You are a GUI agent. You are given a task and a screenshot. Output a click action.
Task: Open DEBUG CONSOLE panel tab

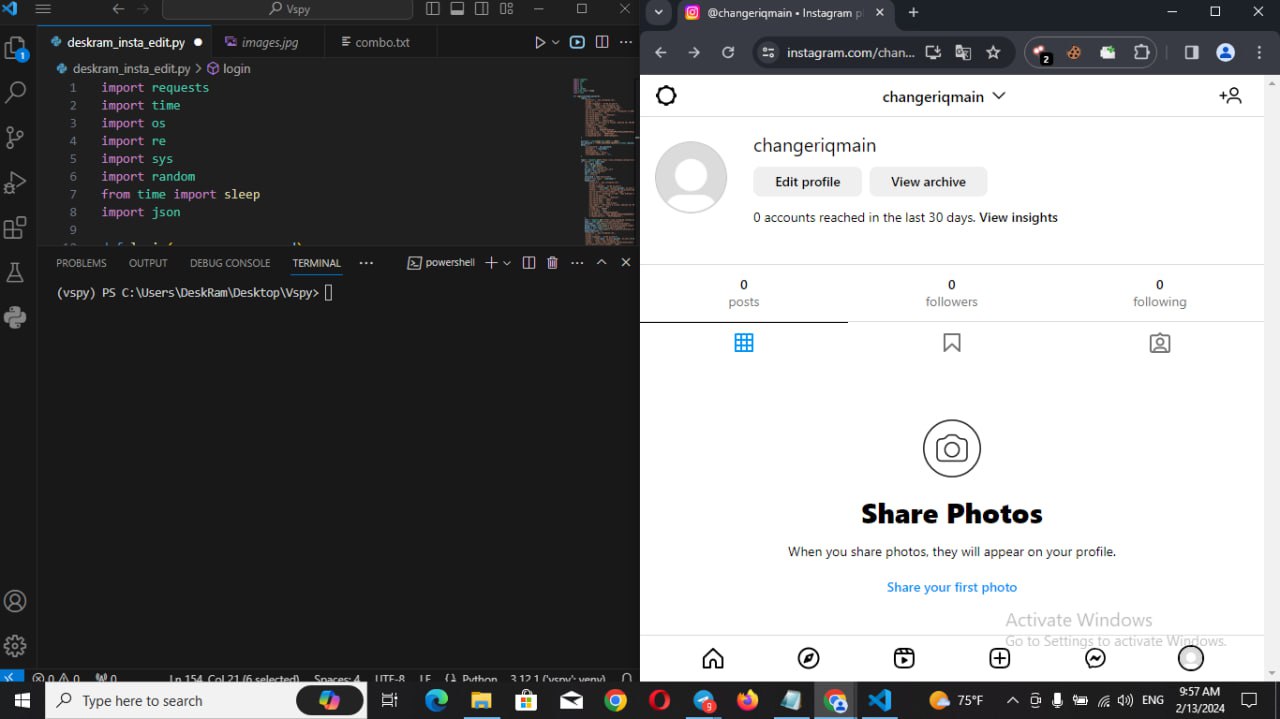pyautogui.click(x=230, y=263)
